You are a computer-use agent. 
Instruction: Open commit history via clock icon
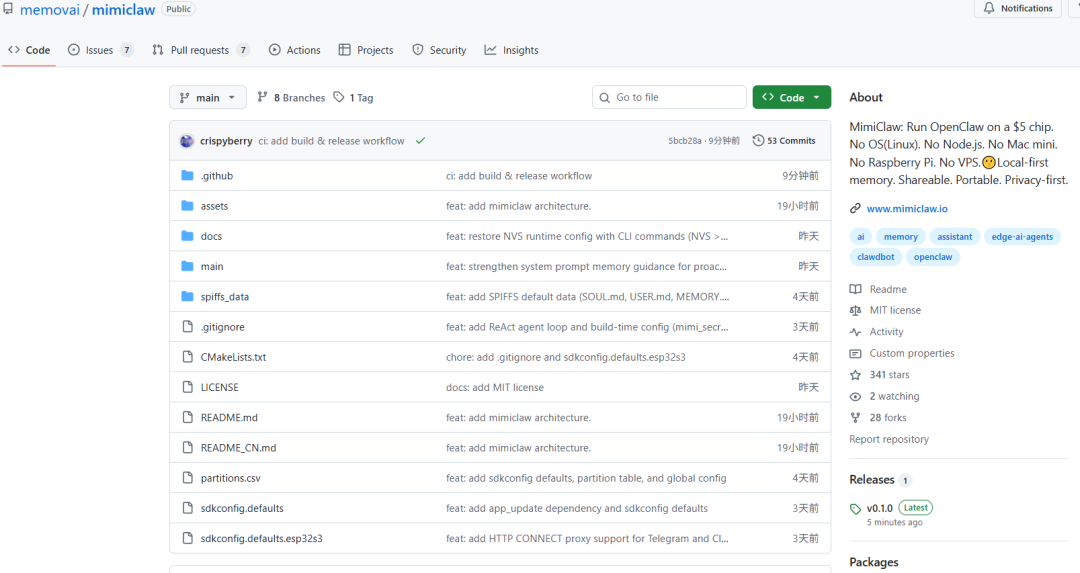(x=759, y=141)
